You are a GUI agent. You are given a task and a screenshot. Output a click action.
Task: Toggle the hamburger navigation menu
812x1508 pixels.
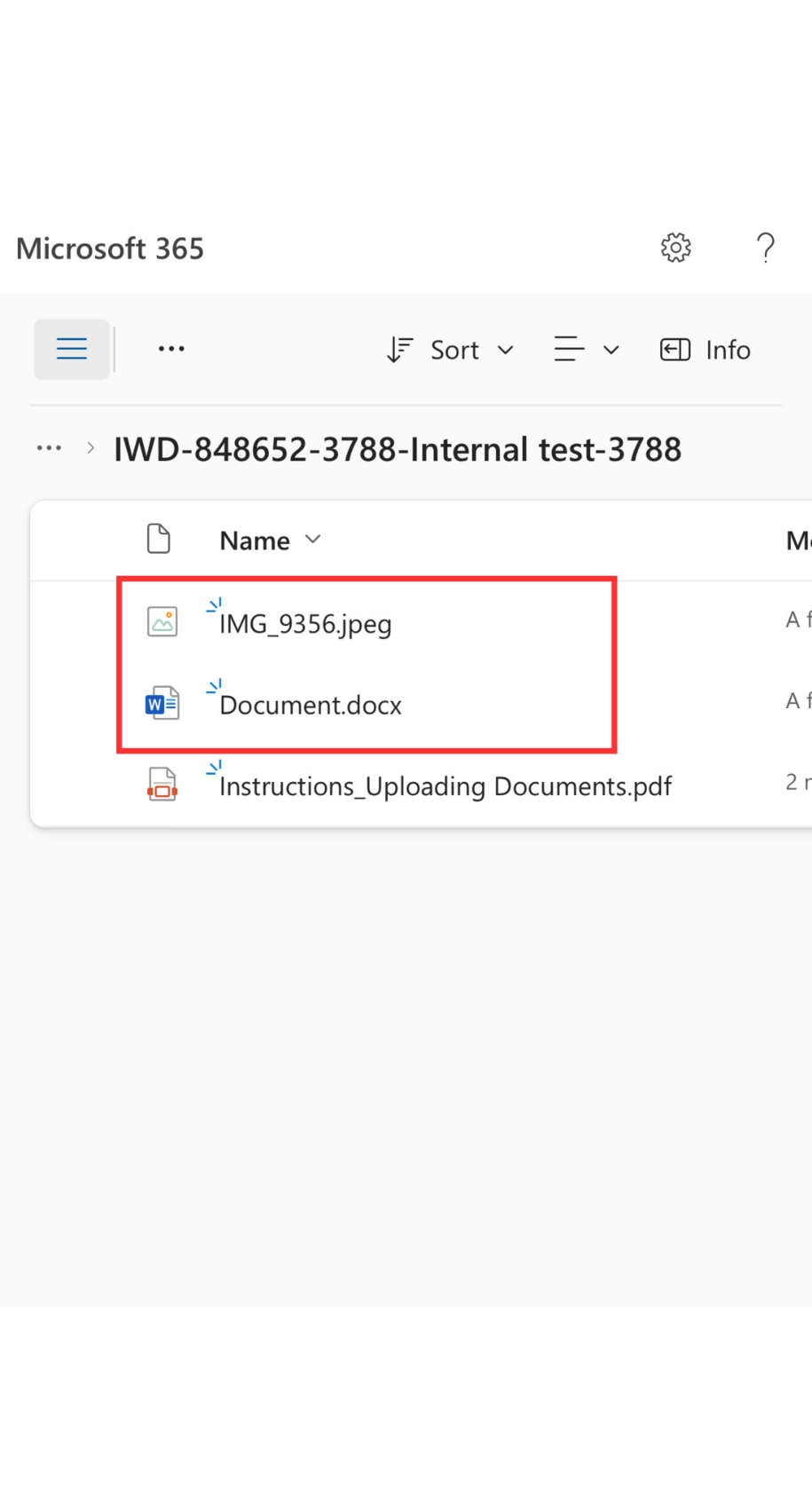(72, 349)
